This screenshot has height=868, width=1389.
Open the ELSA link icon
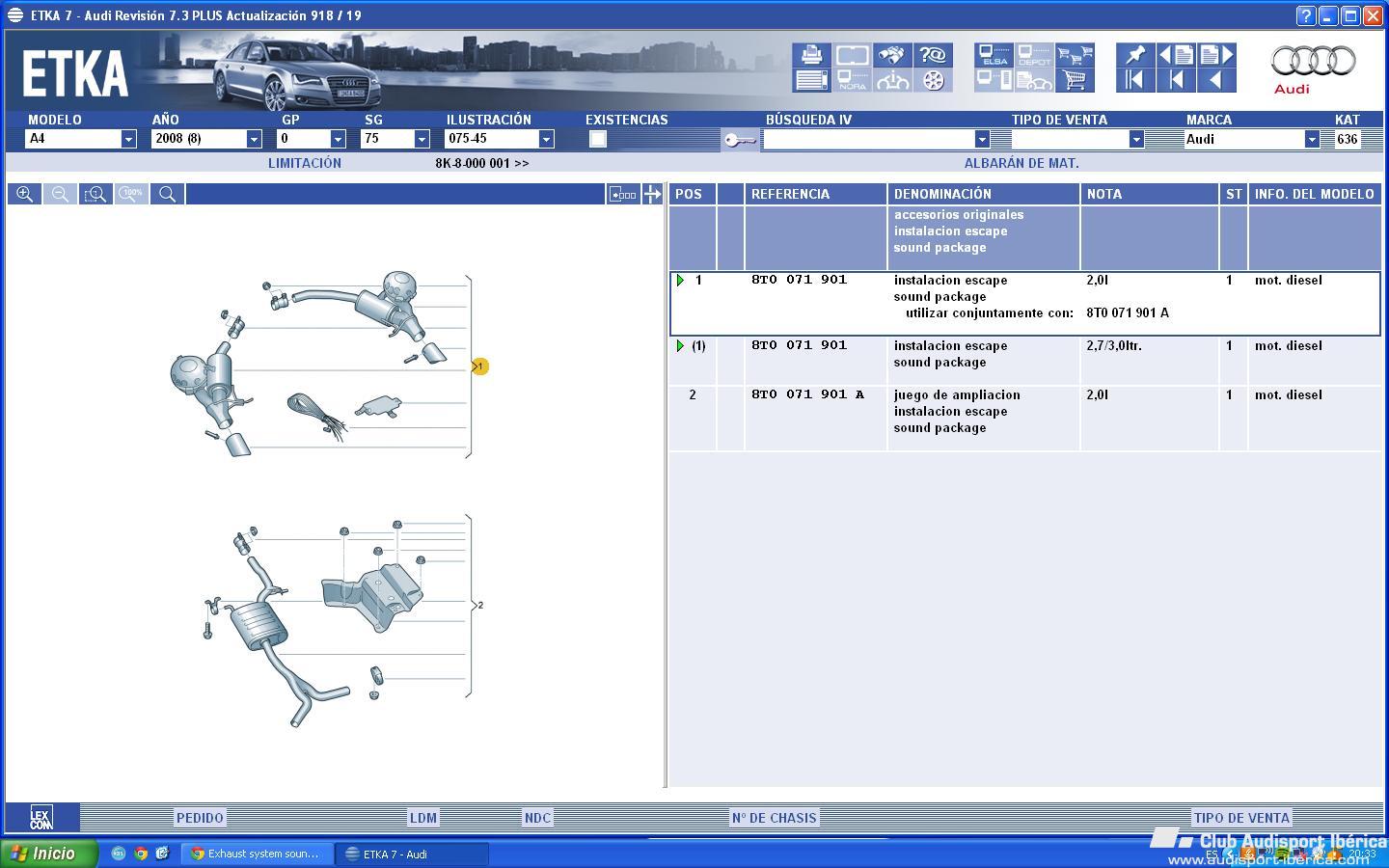pyautogui.click(x=994, y=55)
